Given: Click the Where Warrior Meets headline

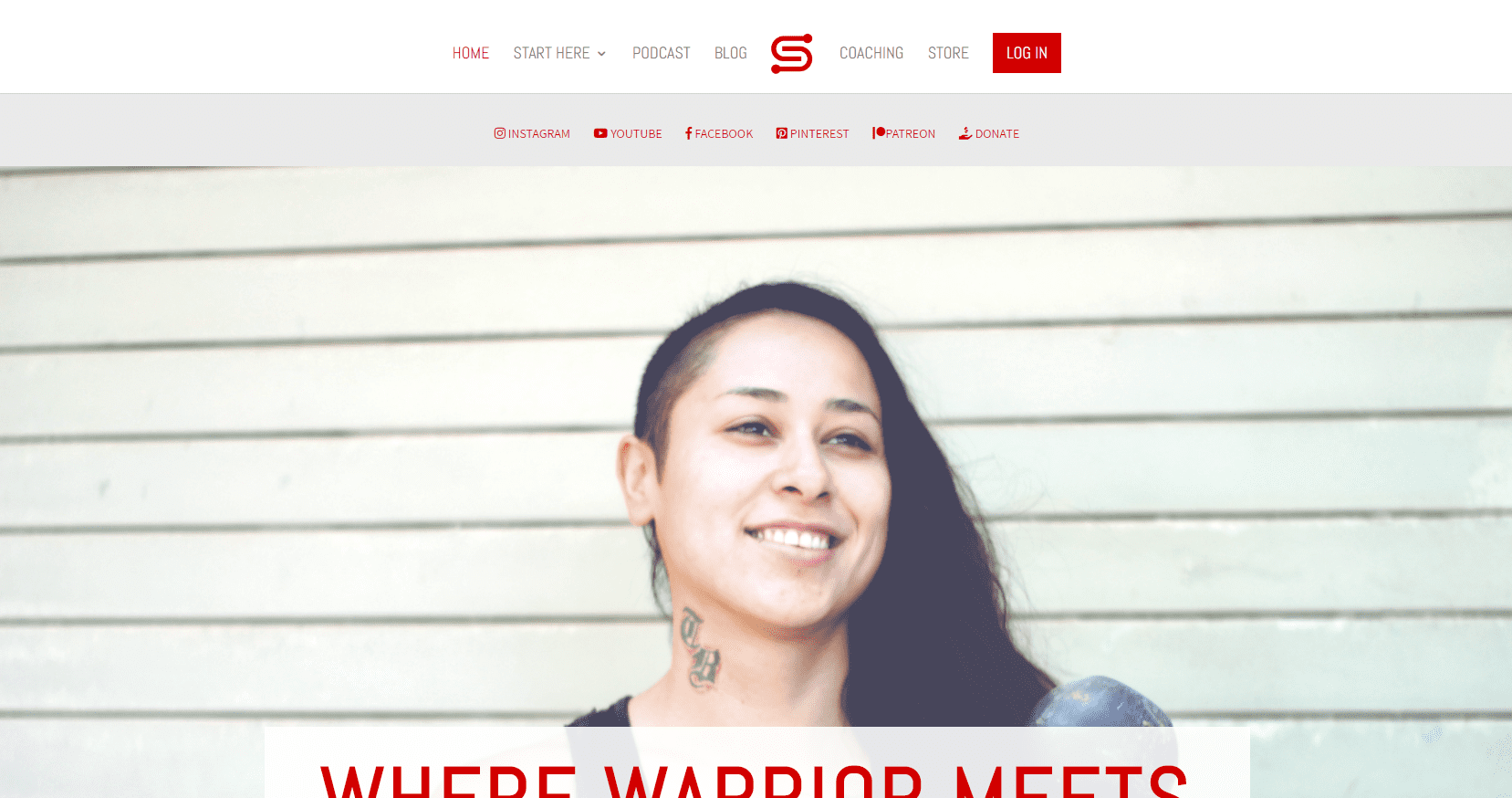Looking at the screenshot, I should coord(755,781).
